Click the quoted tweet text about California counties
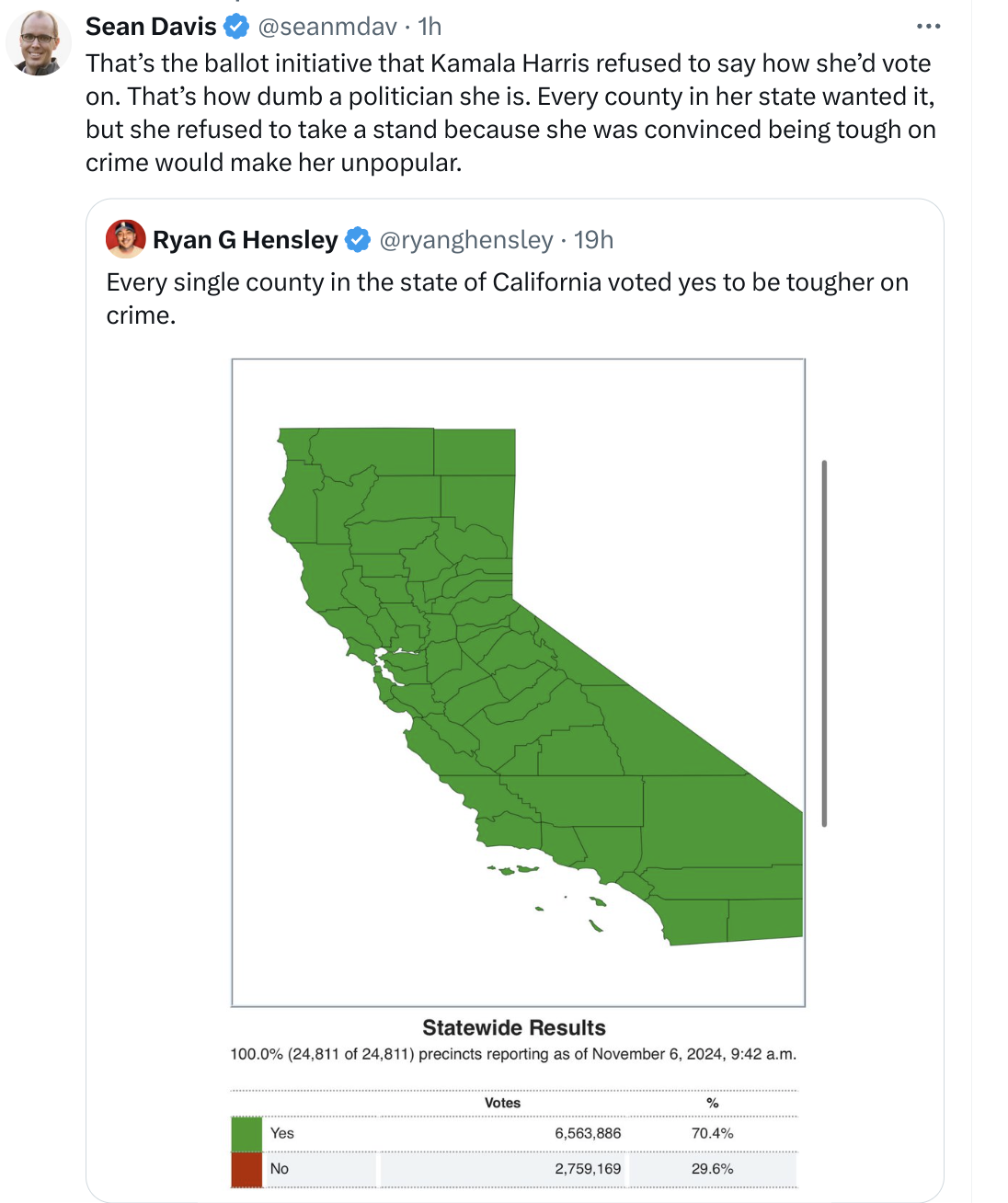The image size is (1008, 1203). (x=507, y=299)
